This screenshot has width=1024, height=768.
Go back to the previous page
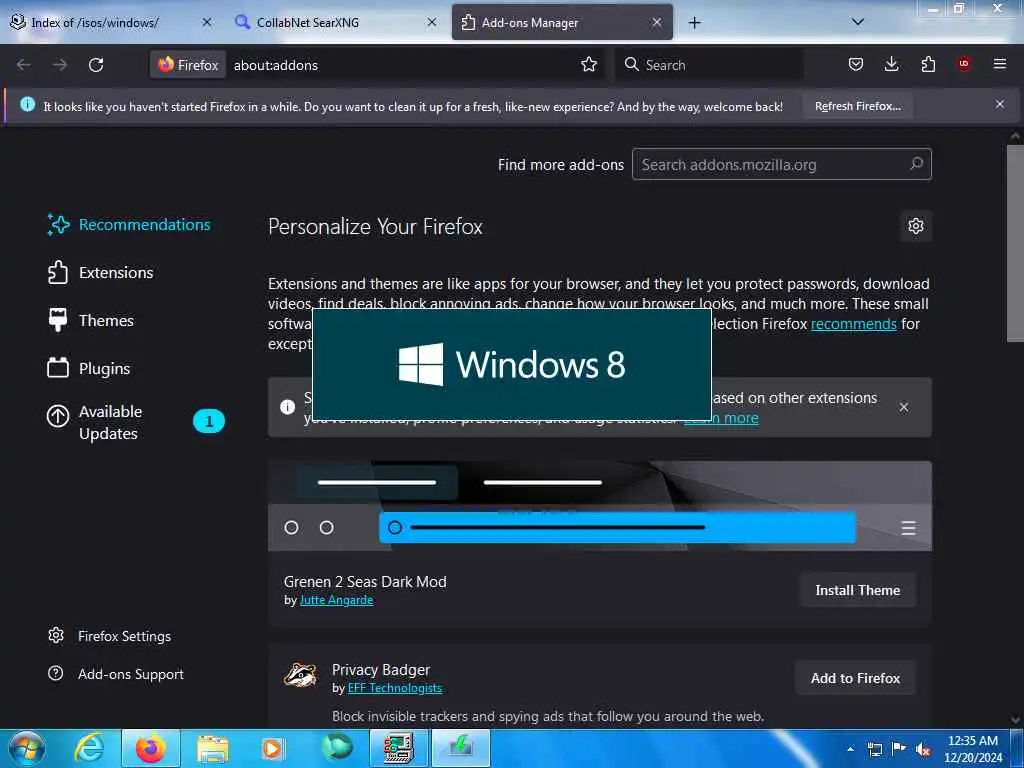tap(24, 65)
